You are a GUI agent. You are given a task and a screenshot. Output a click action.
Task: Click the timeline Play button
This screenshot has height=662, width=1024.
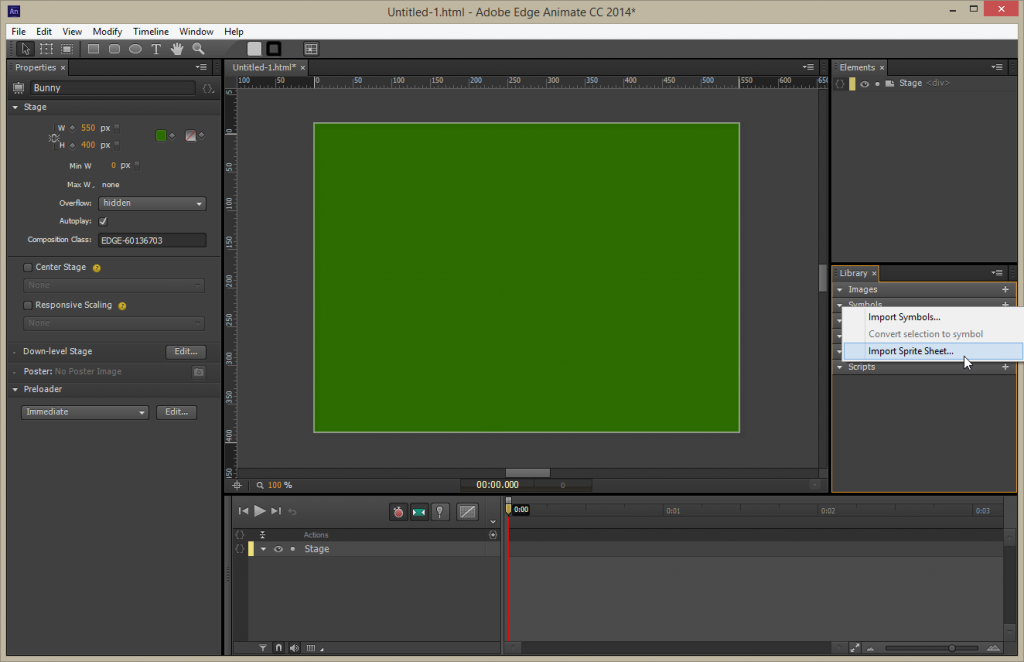coord(260,511)
